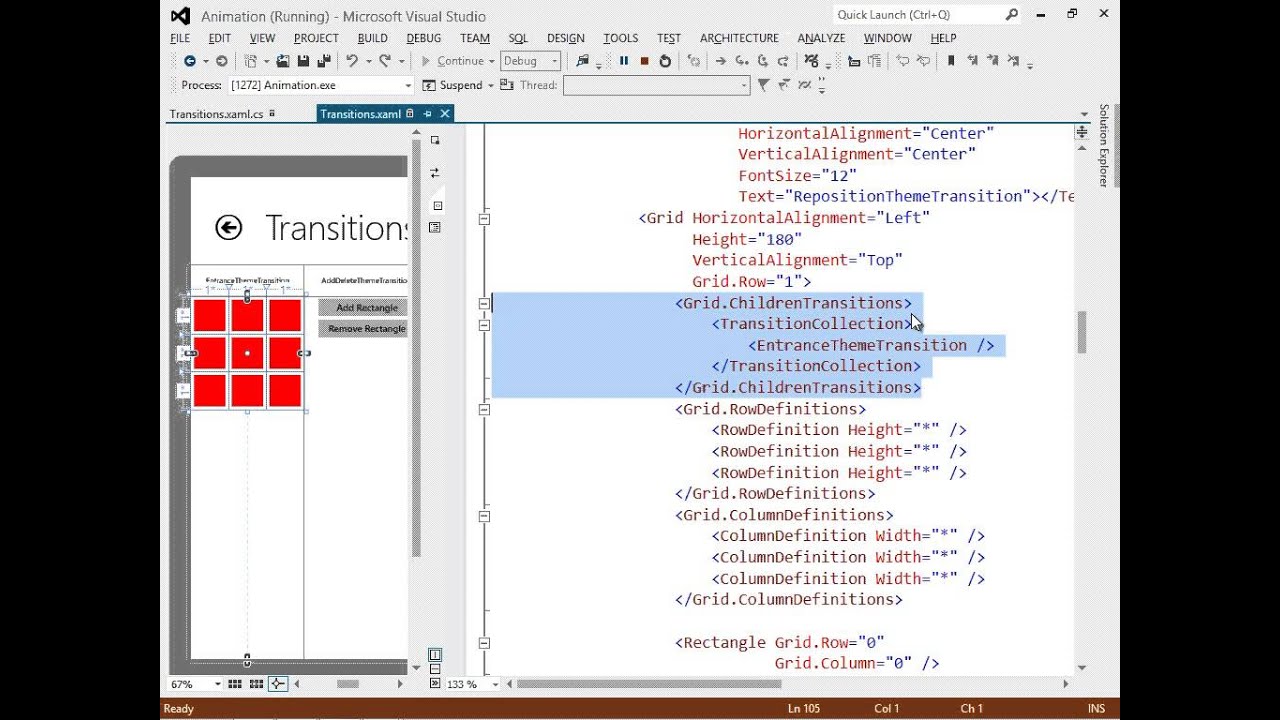Click the Save All toolbar icon
This screenshot has width=1280, height=720.
[324, 61]
